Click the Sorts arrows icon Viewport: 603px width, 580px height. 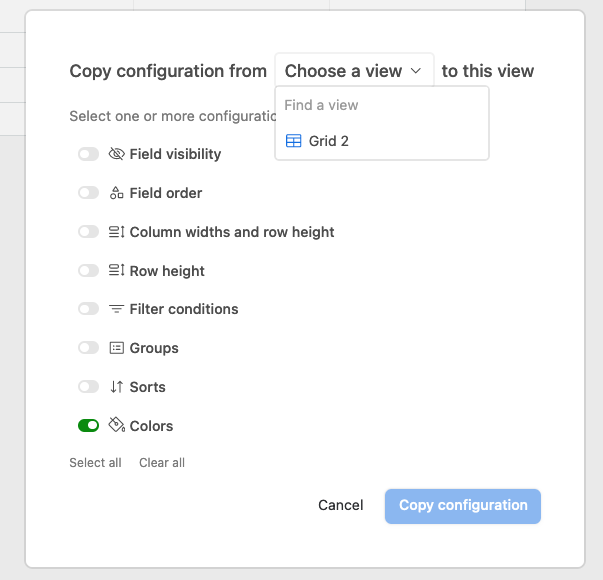pos(117,387)
